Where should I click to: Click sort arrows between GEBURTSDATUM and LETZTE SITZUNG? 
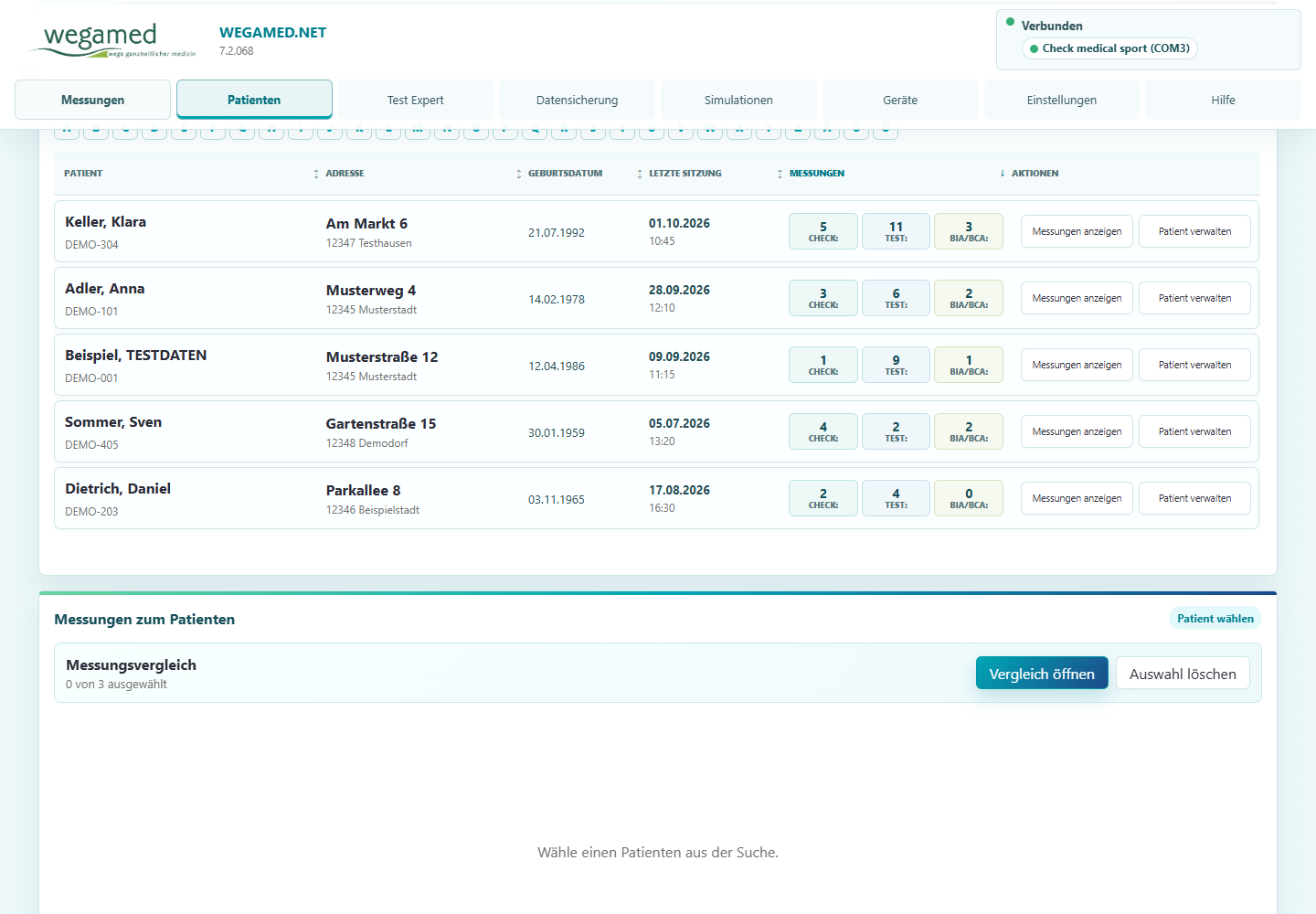pos(640,174)
